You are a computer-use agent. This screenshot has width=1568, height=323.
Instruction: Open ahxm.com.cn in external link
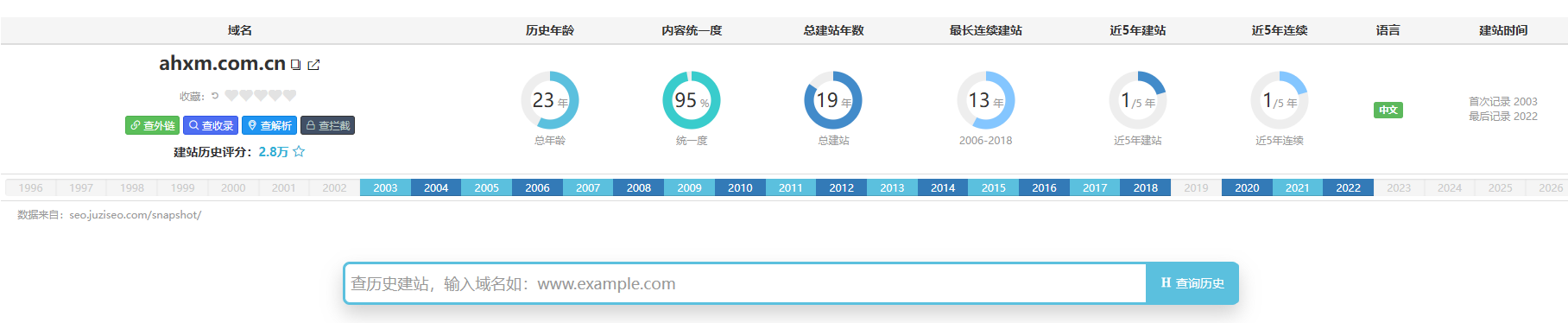(313, 65)
